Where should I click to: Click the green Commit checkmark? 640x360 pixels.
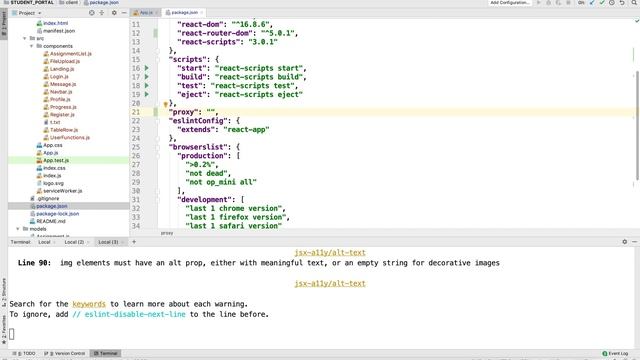602,3
